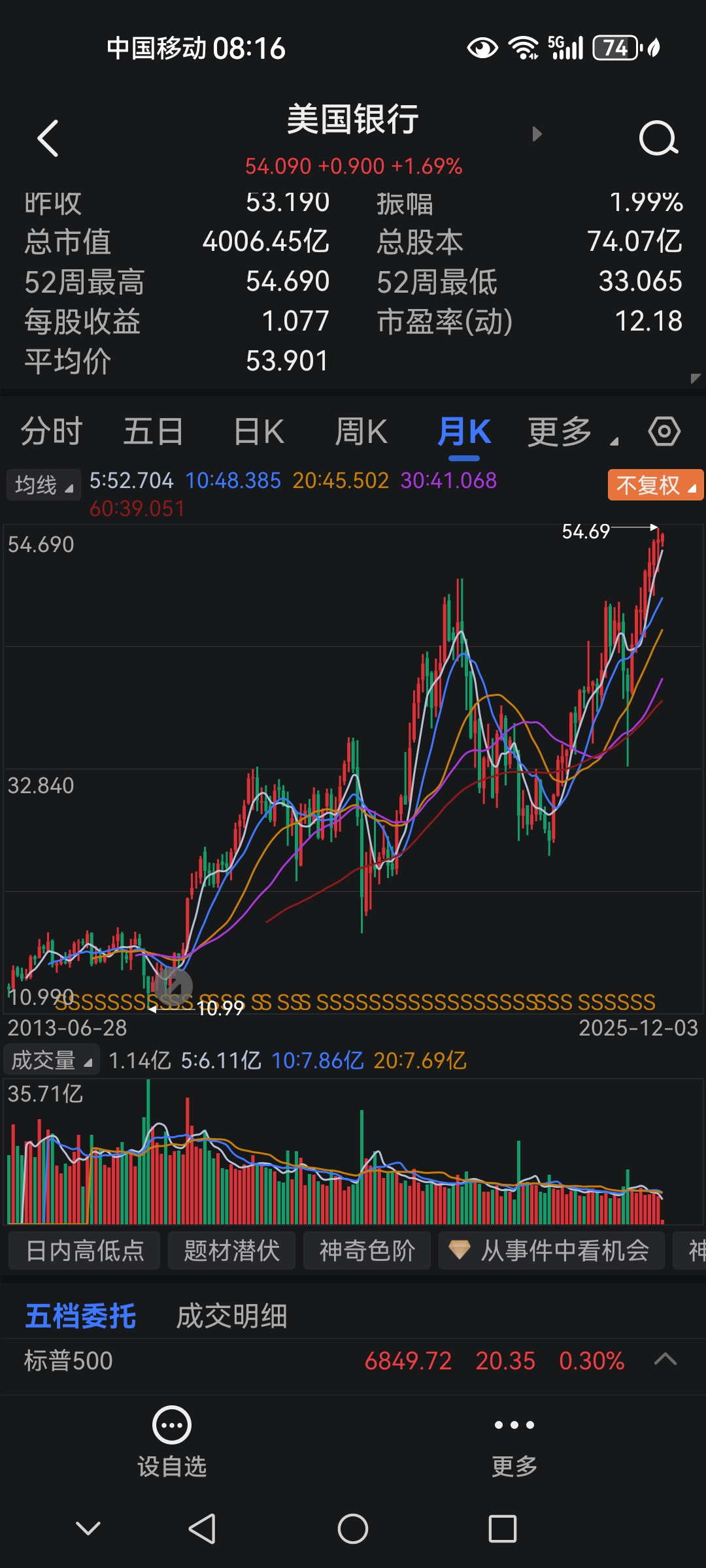The image size is (706, 1568).
Task: Tap the volume 10:7.86亿 average value
Action: pyautogui.click(x=317, y=1060)
